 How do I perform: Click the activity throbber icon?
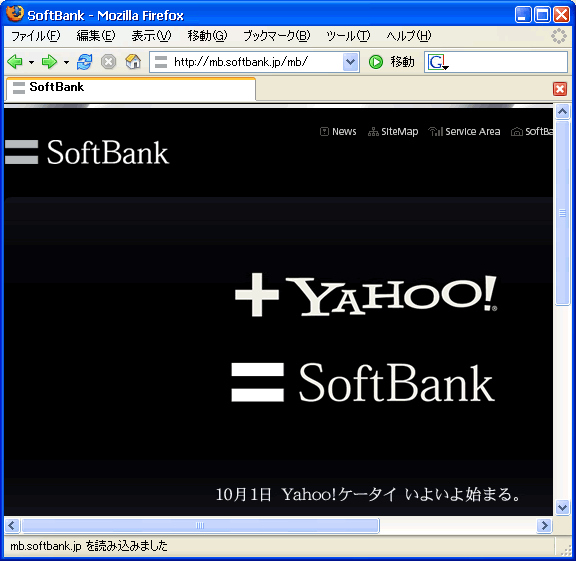(x=559, y=36)
